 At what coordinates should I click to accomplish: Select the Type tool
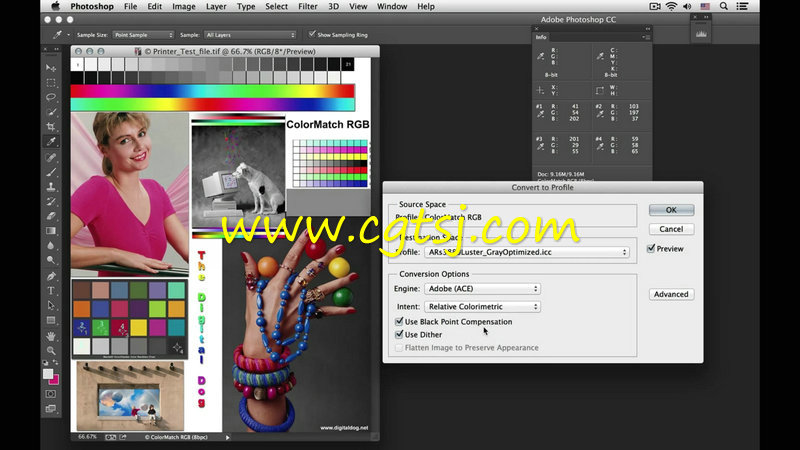point(51,291)
